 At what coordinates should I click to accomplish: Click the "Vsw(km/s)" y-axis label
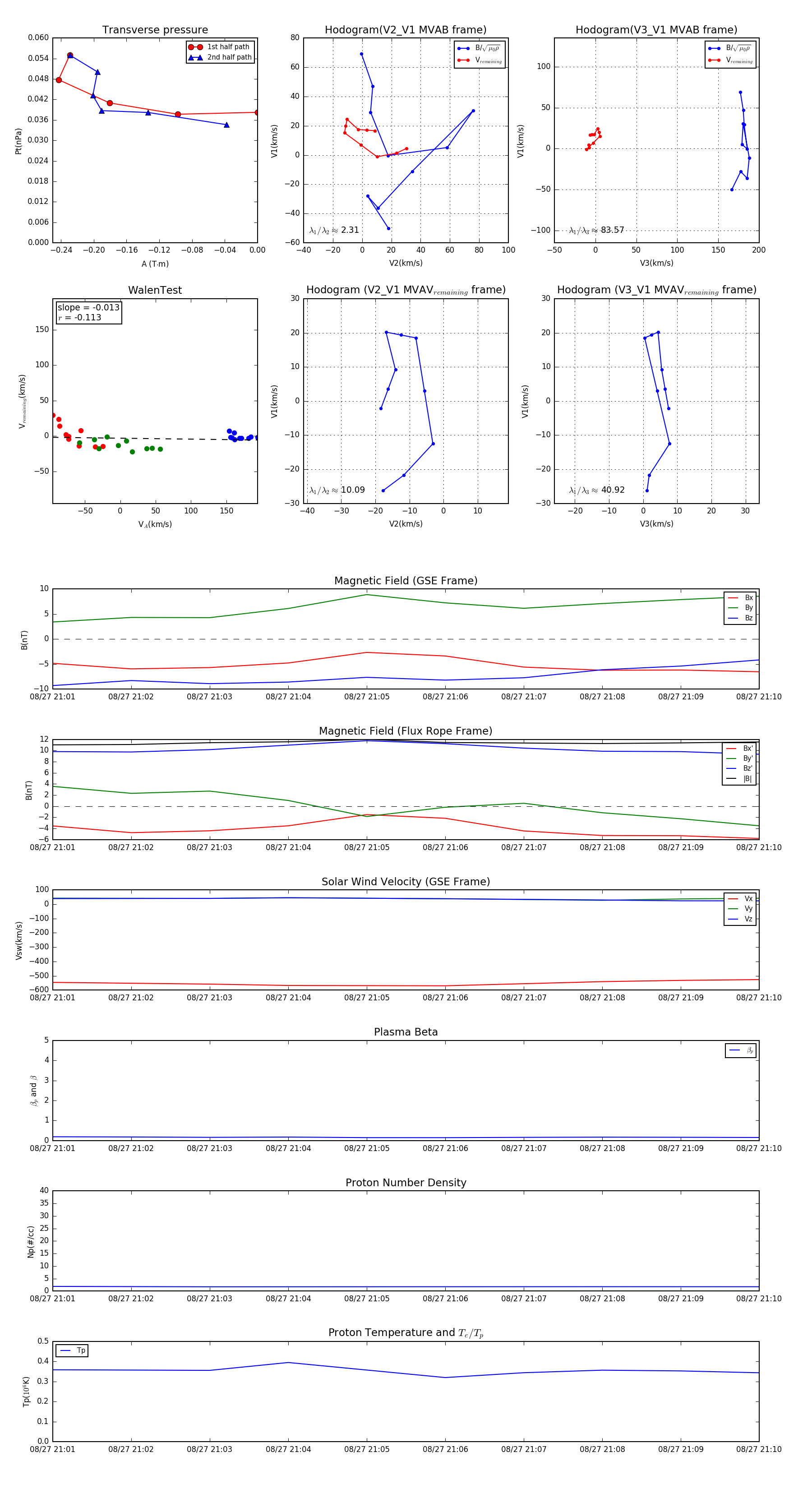click(x=18, y=940)
